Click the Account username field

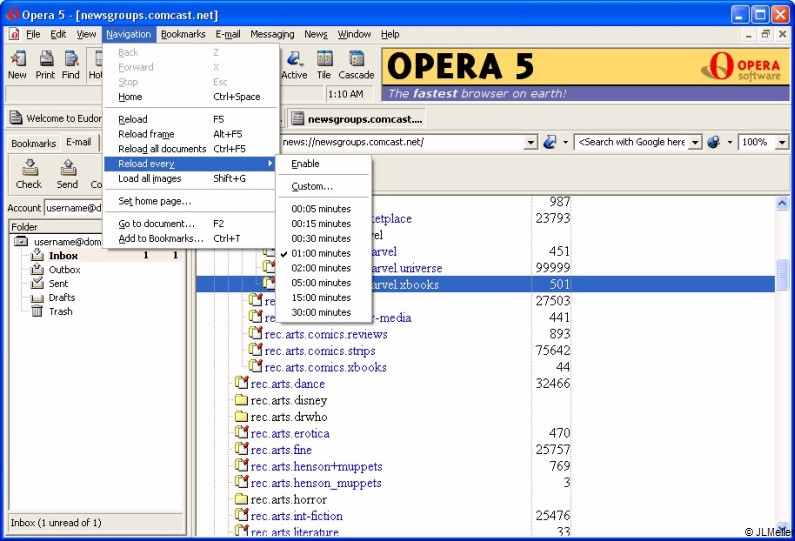coord(73,208)
